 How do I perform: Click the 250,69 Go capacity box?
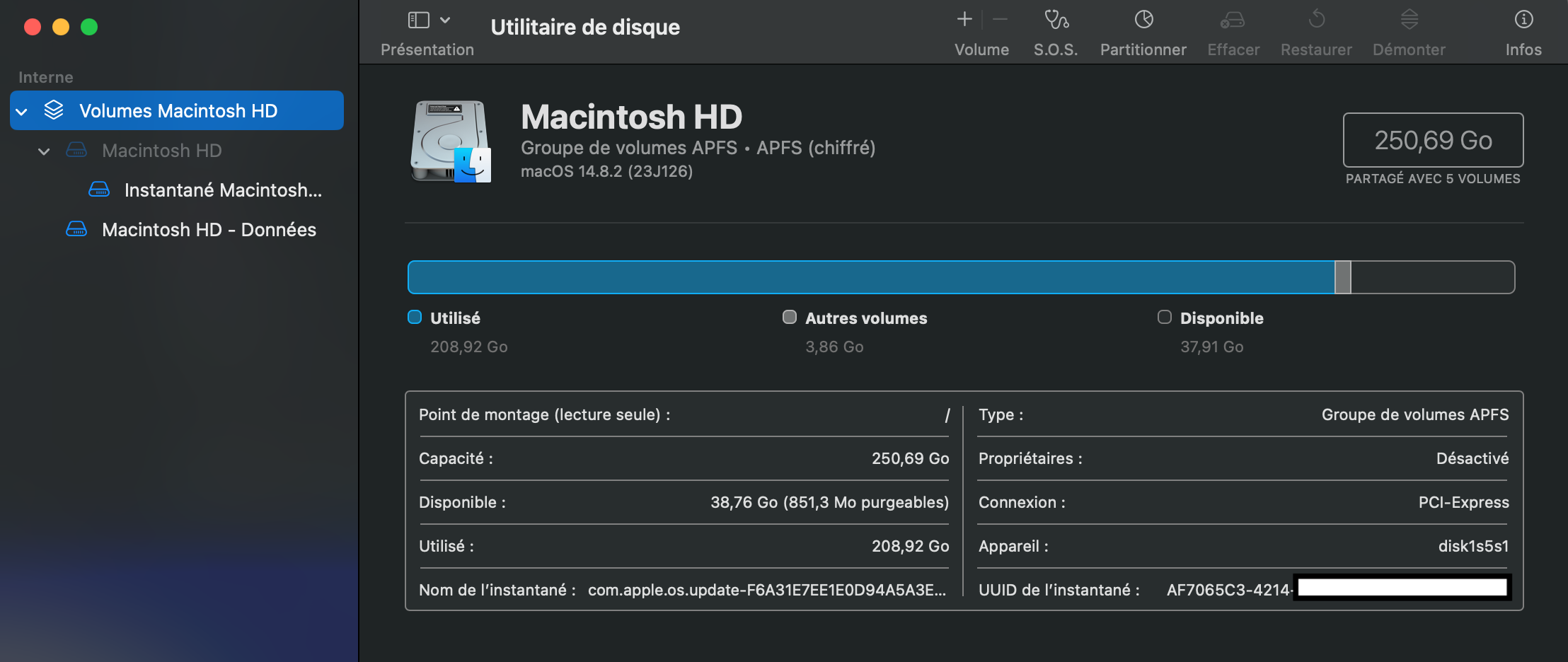coord(1433,140)
